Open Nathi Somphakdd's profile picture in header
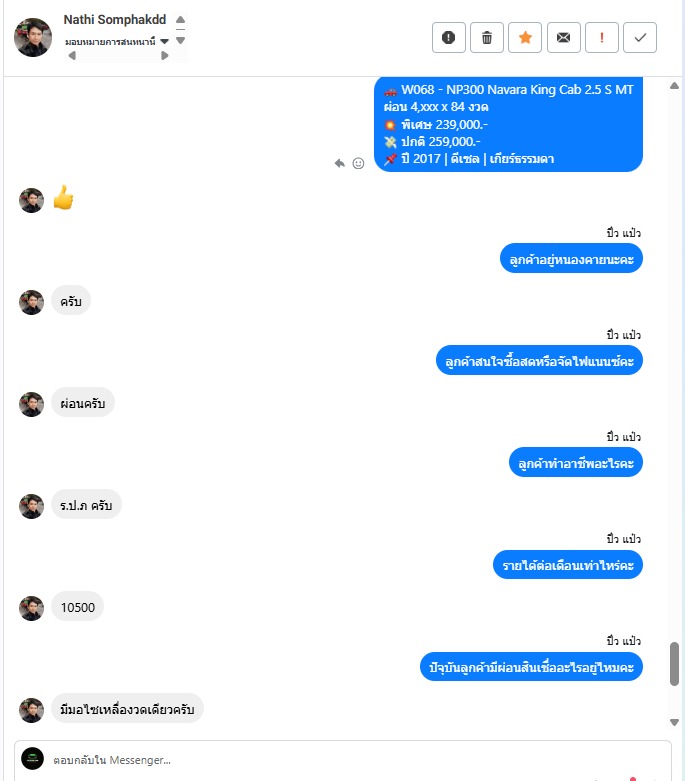 click(33, 37)
